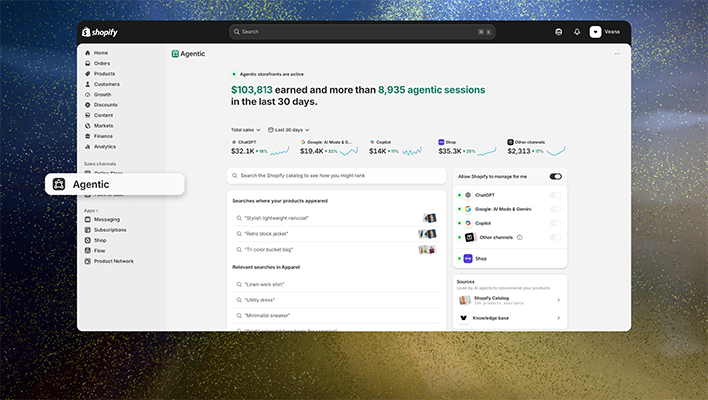This screenshot has height=400, width=708.
Task: Click the purple Shop channel icon in the channel list
Action: point(468,259)
